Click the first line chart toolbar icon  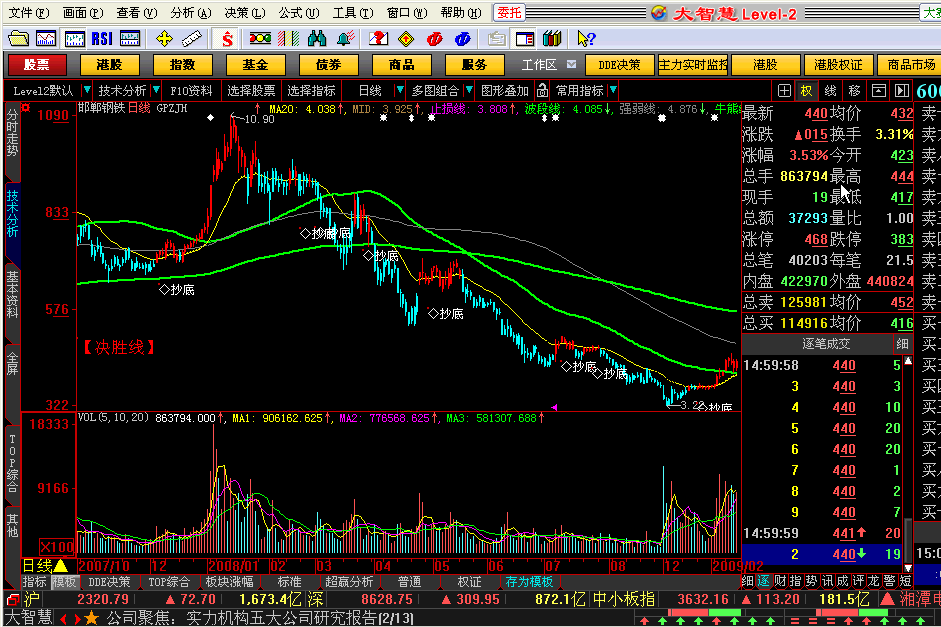pyautogui.click(x=46, y=39)
